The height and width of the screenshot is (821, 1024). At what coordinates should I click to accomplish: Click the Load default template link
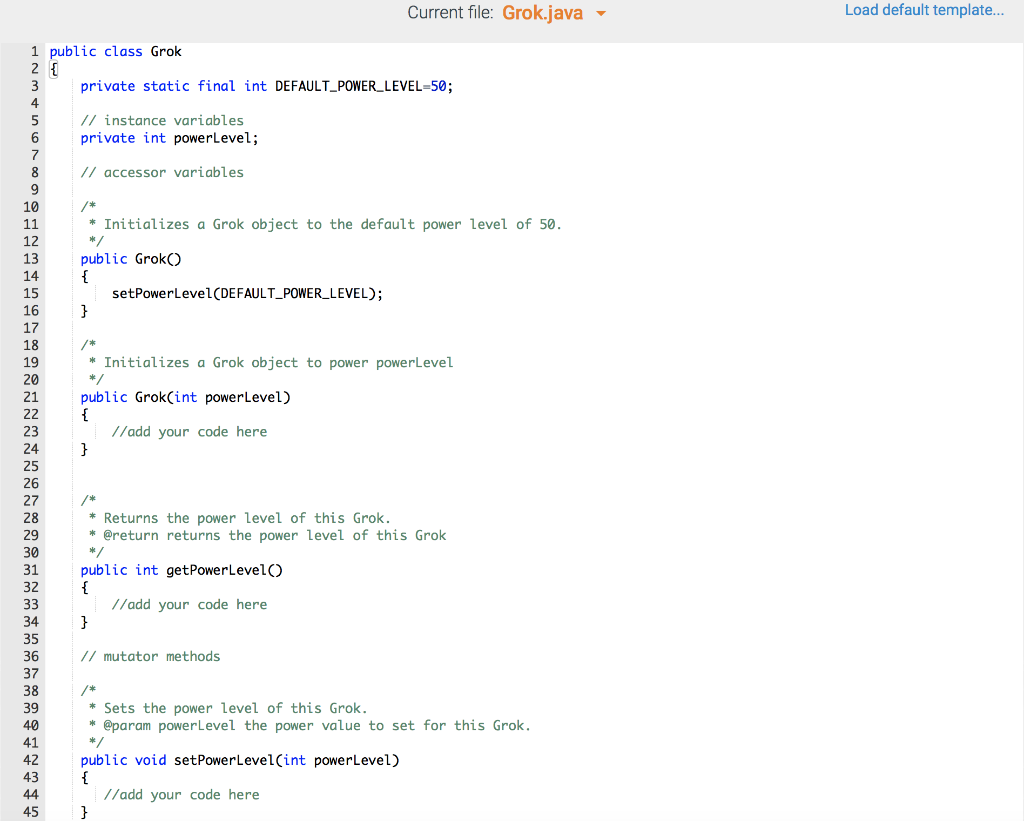coord(923,10)
